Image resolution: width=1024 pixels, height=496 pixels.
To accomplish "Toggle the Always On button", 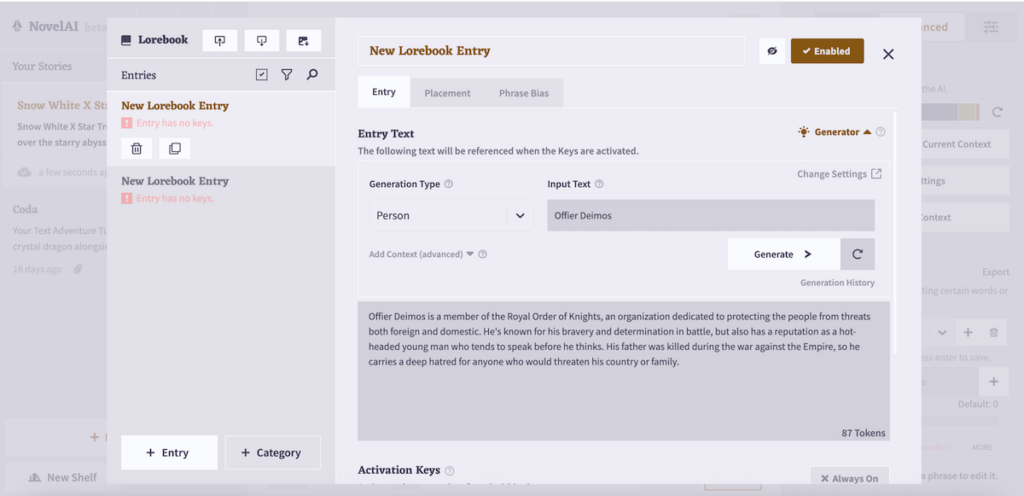I will point(850,478).
